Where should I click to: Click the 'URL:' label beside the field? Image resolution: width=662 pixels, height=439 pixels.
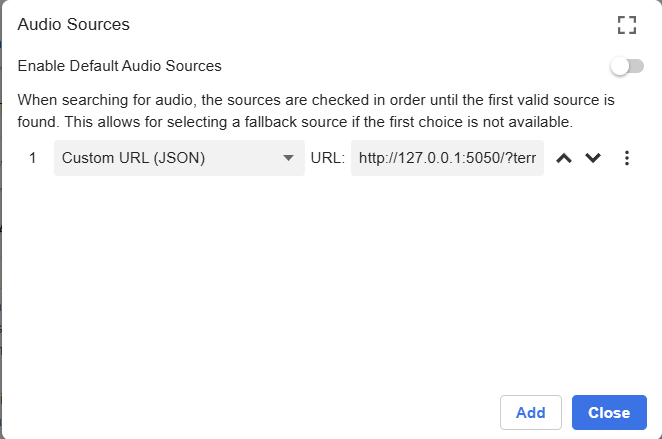coord(328,158)
